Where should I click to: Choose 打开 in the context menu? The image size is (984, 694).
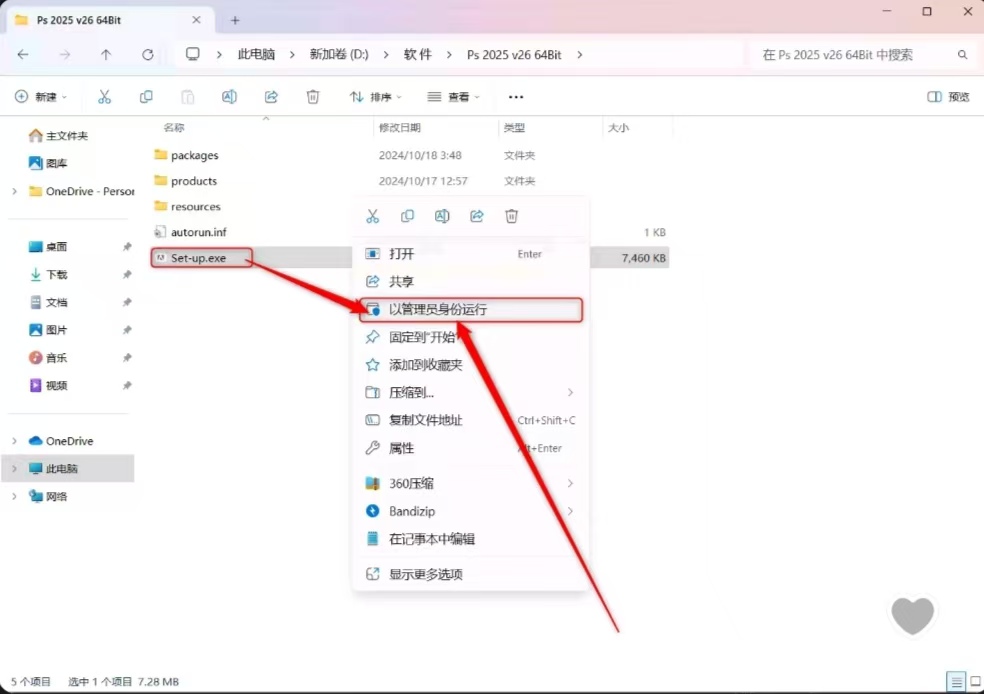point(471,254)
